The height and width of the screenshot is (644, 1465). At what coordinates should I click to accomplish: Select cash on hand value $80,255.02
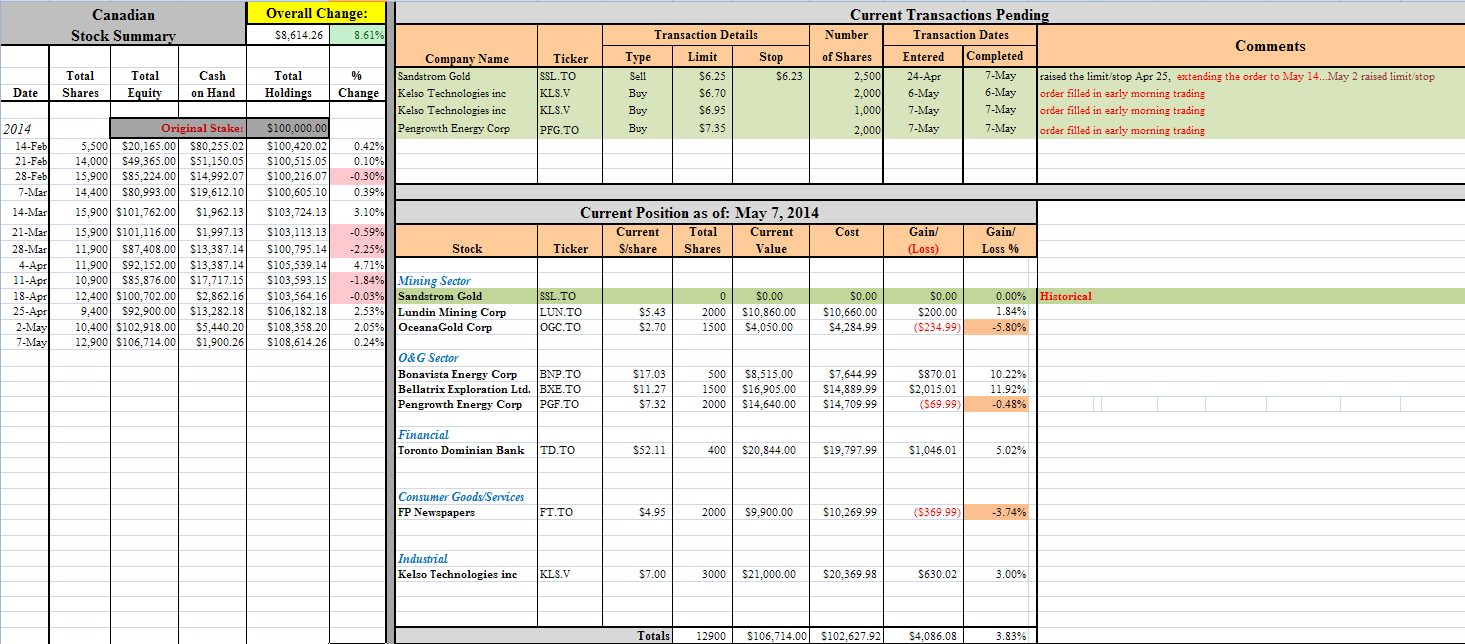[212, 145]
